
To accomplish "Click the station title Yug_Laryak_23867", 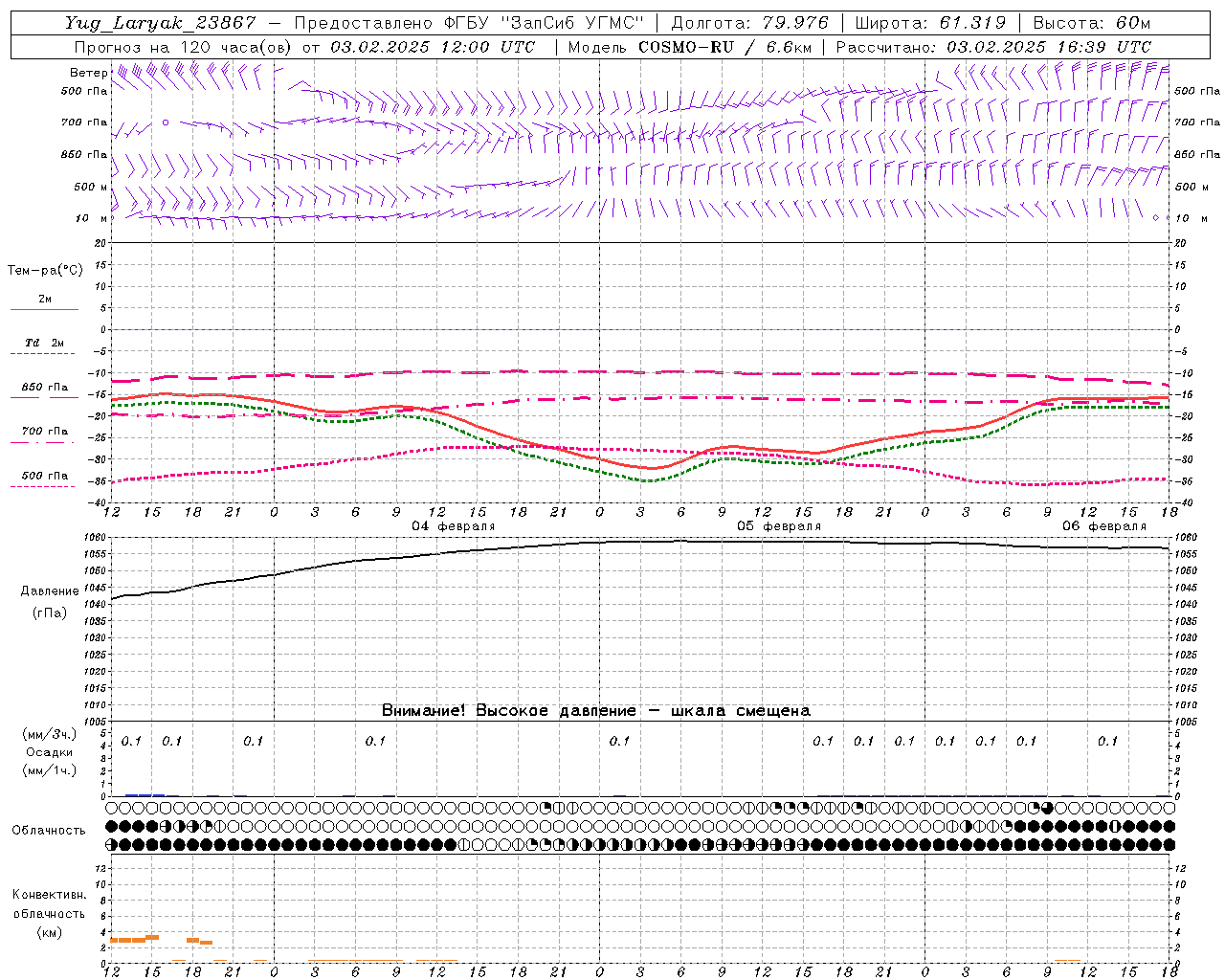I will point(161,23).
